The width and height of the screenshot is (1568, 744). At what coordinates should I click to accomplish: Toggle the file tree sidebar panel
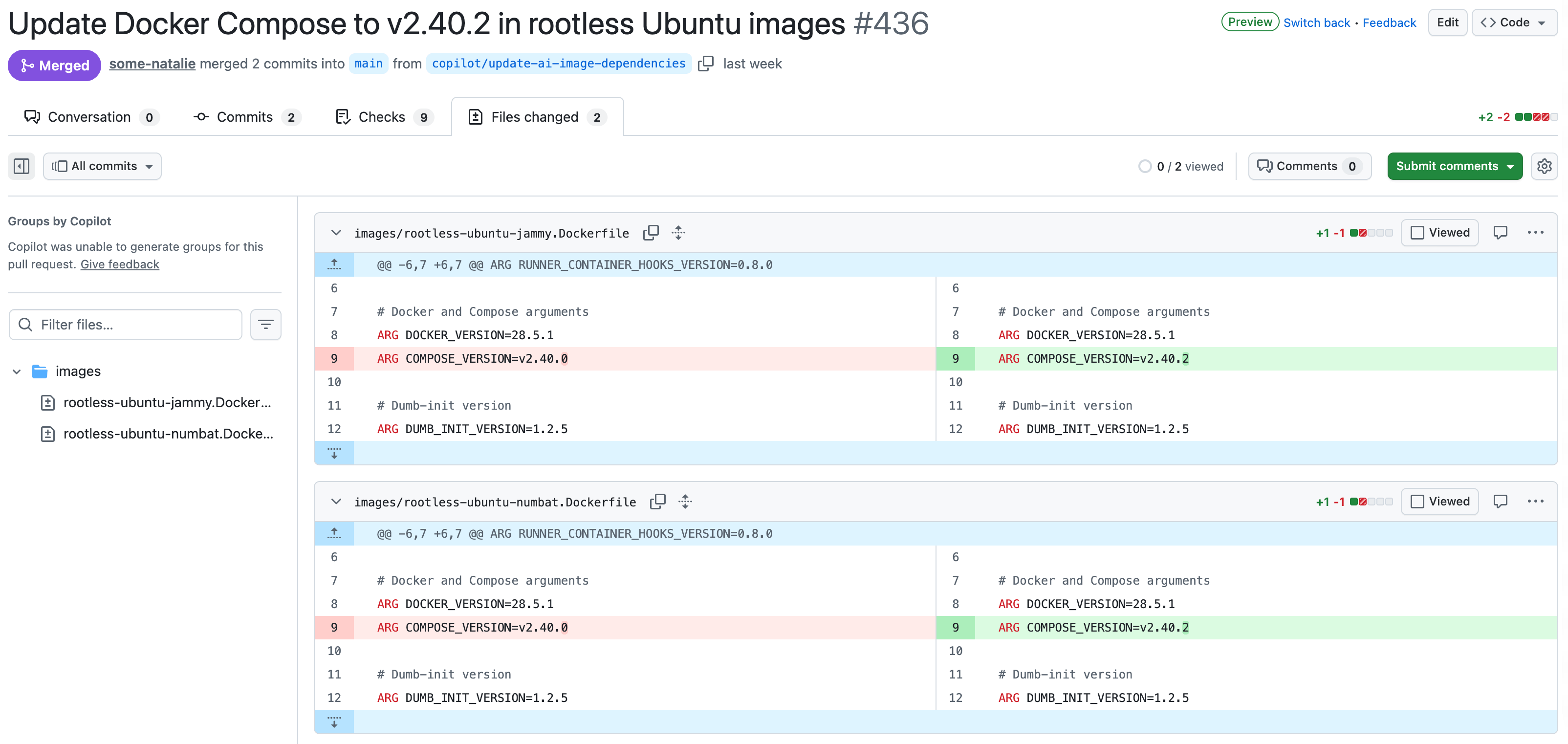point(22,166)
